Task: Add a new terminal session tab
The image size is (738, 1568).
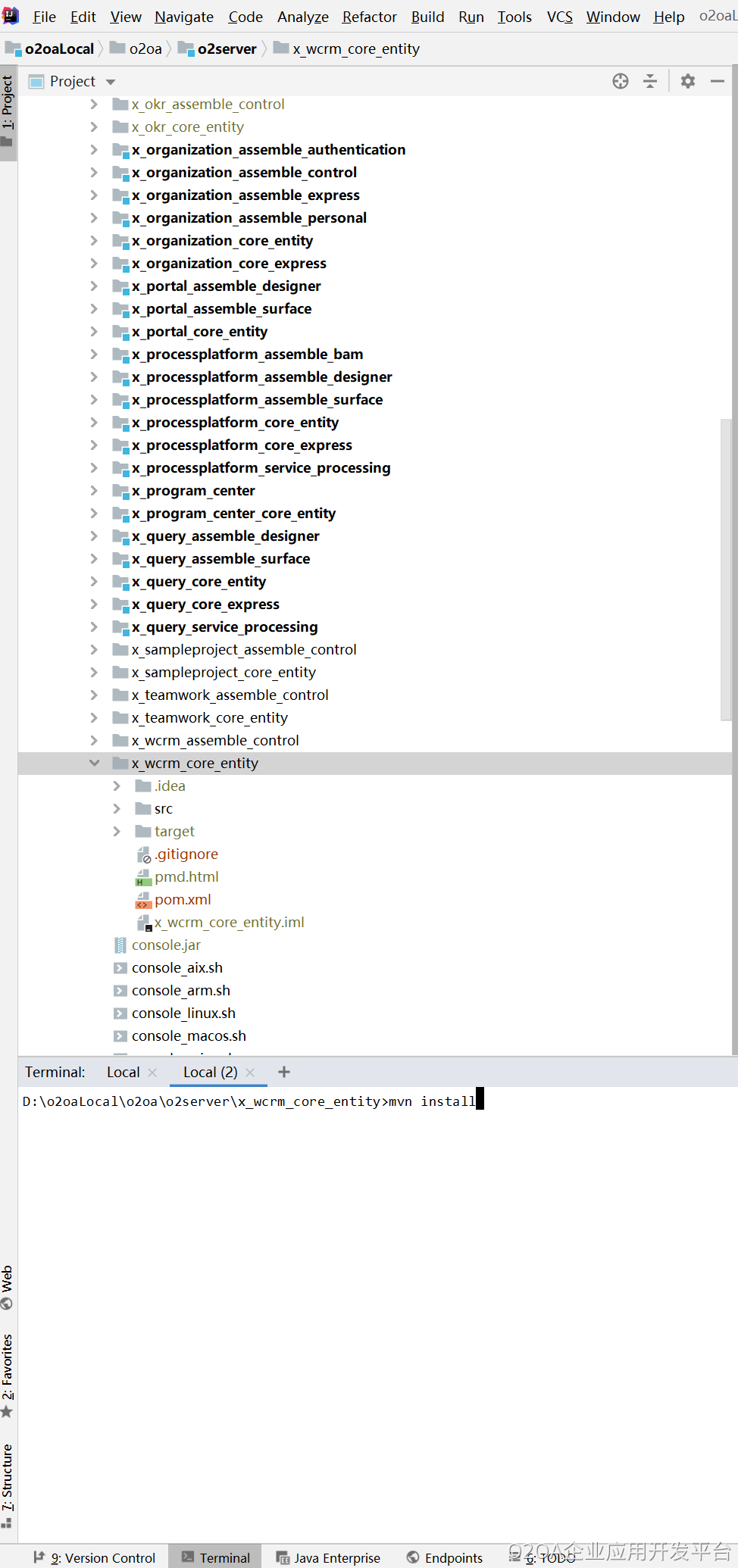Action: [x=284, y=1072]
